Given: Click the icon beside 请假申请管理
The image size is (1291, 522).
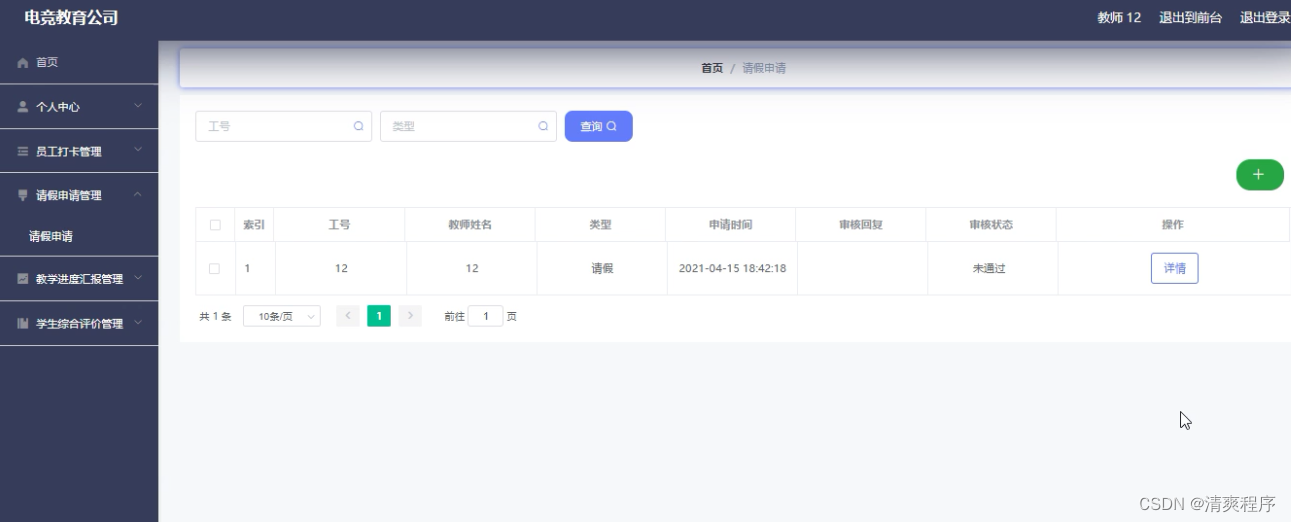Looking at the screenshot, I should [x=23, y=195].
